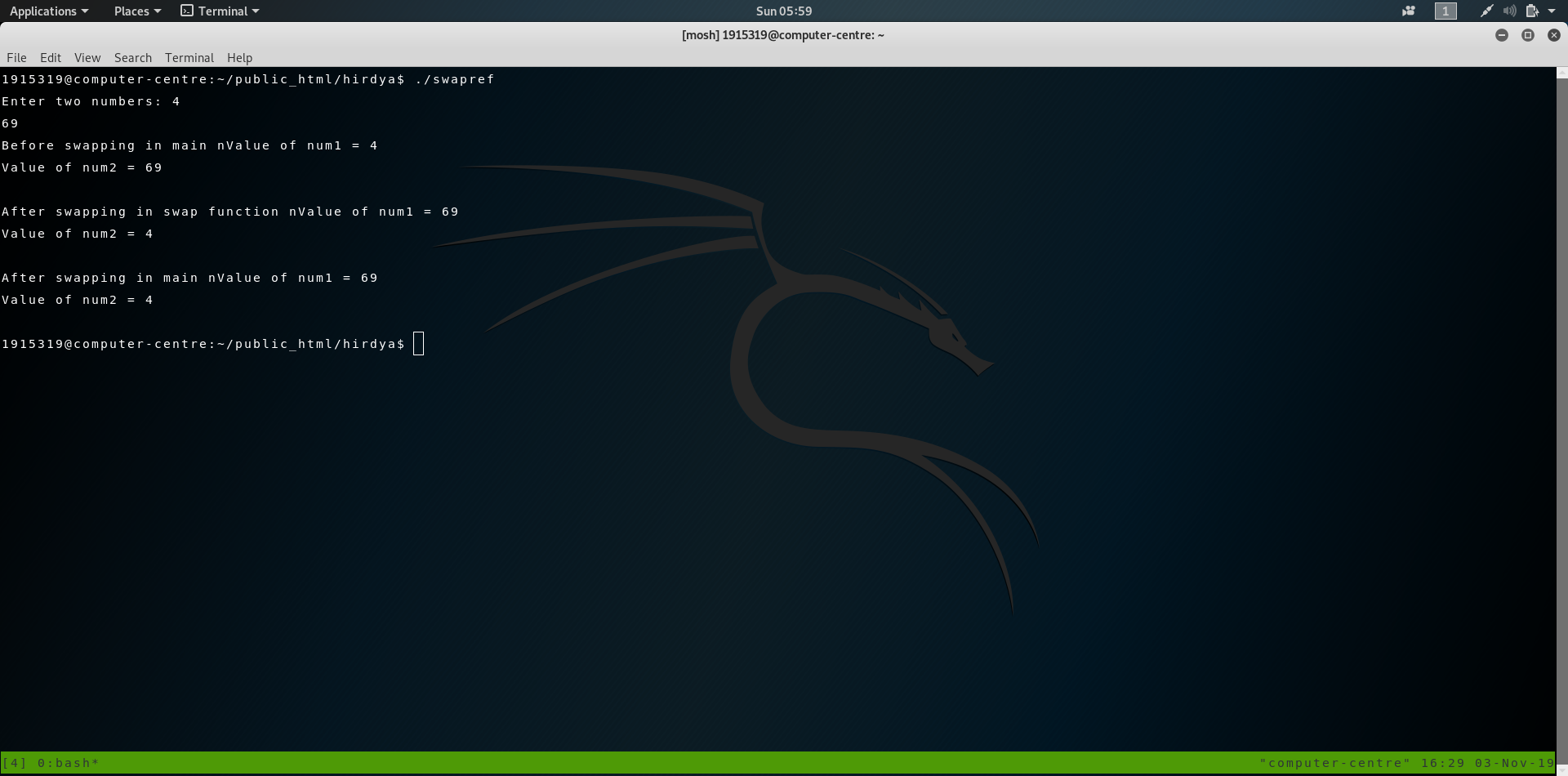Click the 'After swapping in main' output line

pyautogui.click(x=189, y=278)
